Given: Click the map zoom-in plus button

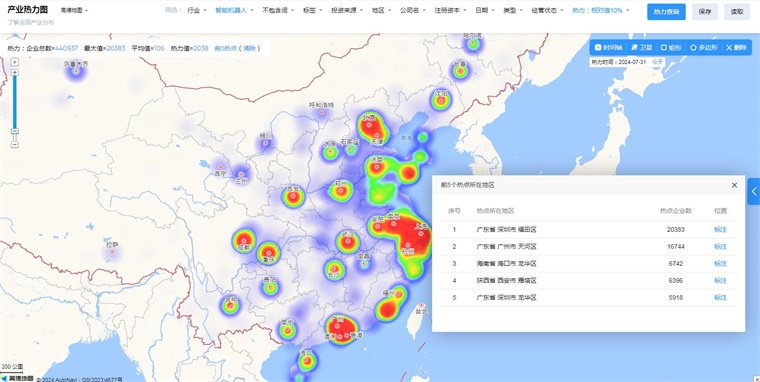Looking at the screenshot, I should tap(15, 73).
